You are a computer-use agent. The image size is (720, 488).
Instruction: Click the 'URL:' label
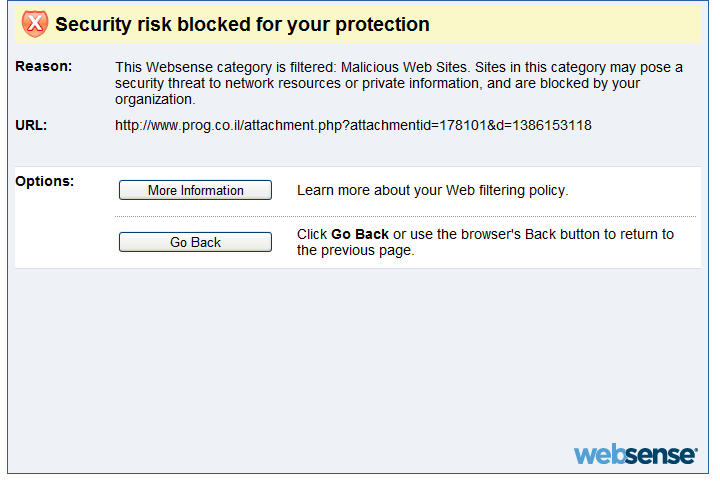coord(32,125)
